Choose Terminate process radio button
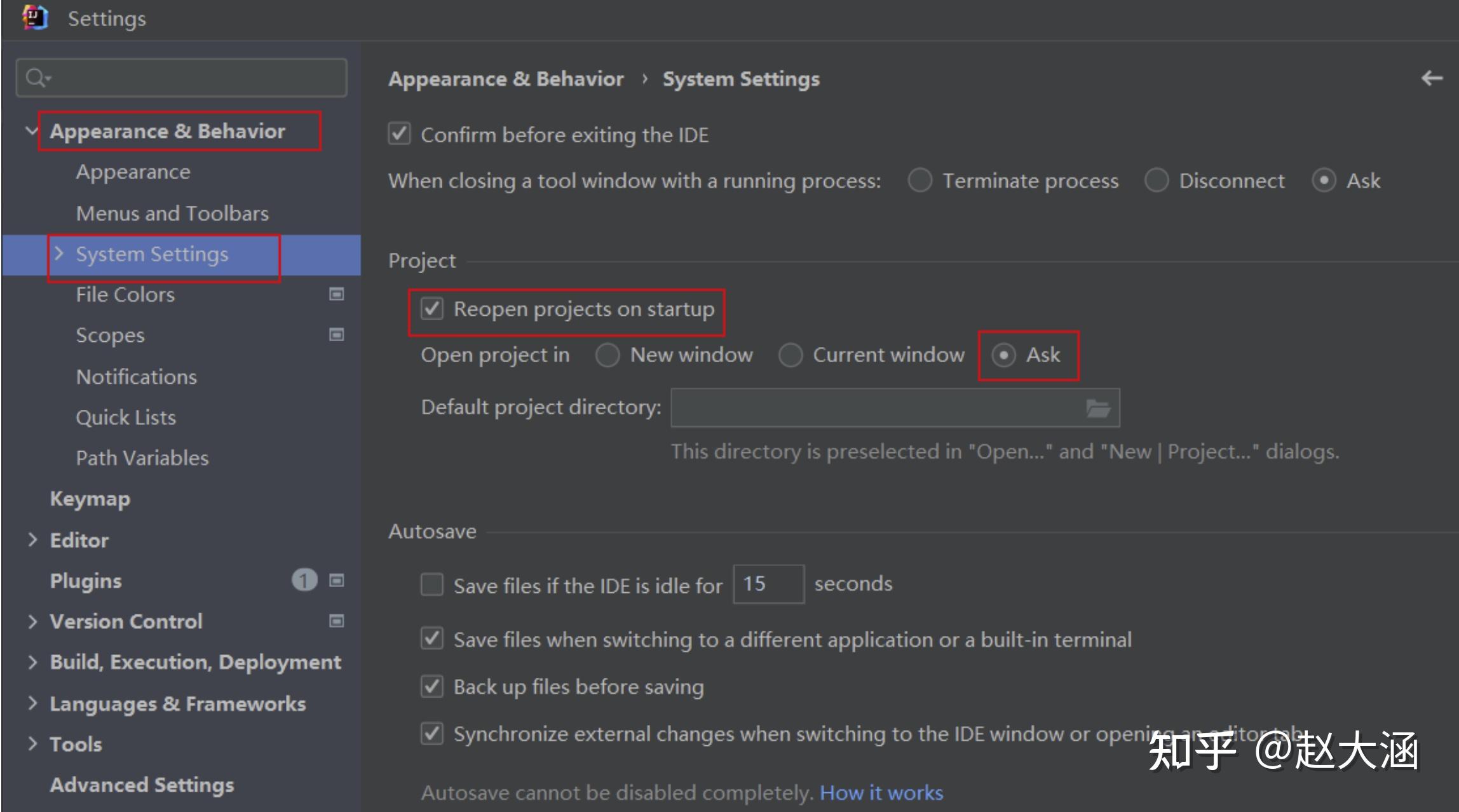Image resolution: width=1459 pixels, height=812 pixels. tap(920, 180)
